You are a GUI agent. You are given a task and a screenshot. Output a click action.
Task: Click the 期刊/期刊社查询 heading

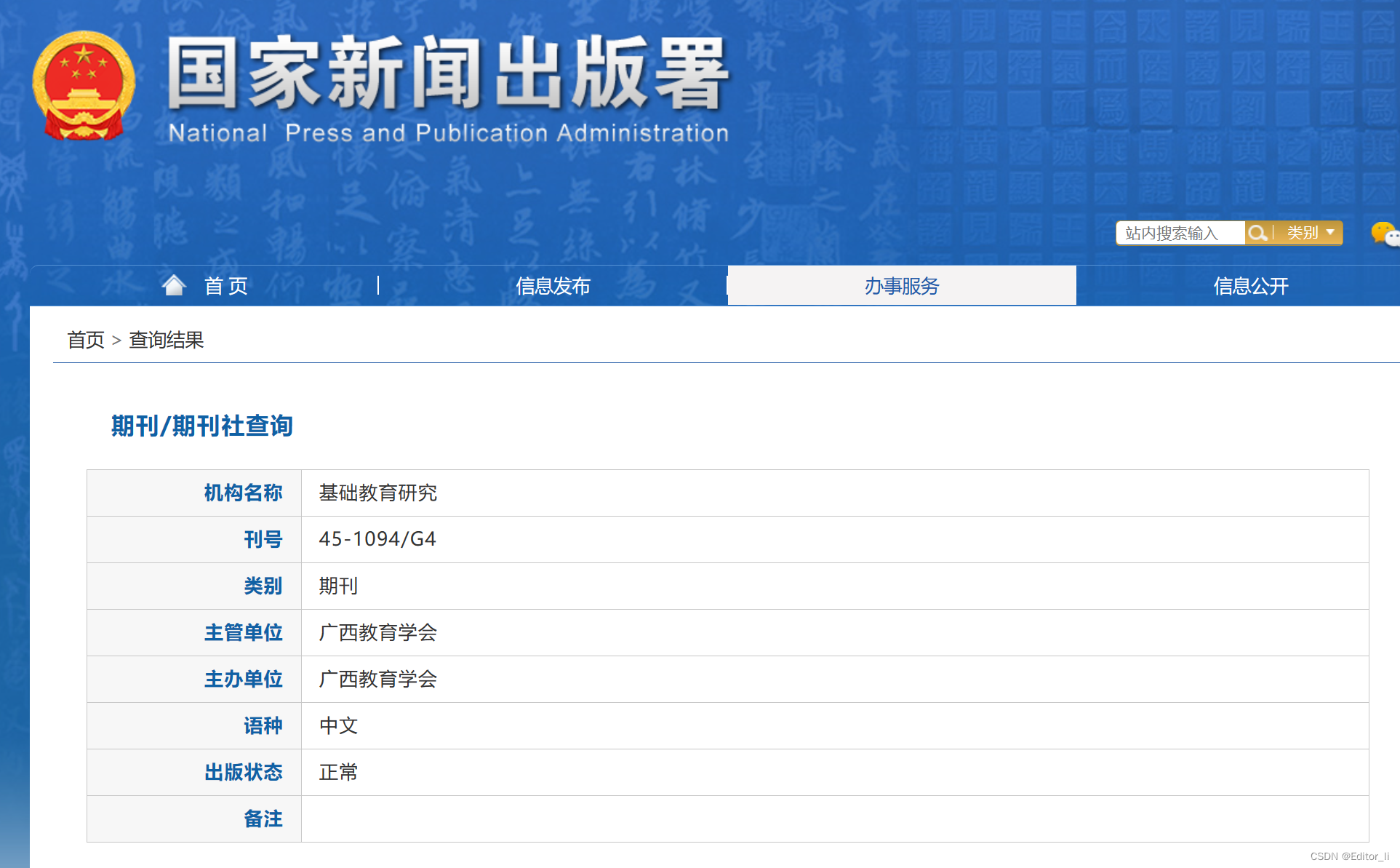201,426
